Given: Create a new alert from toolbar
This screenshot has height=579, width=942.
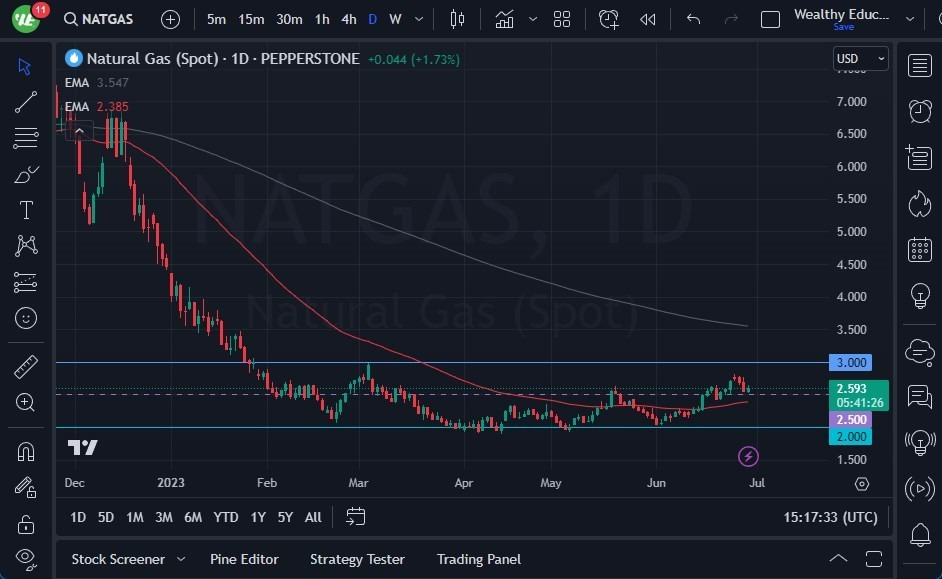Looking at the screenshot, I should tap(609, 19).
